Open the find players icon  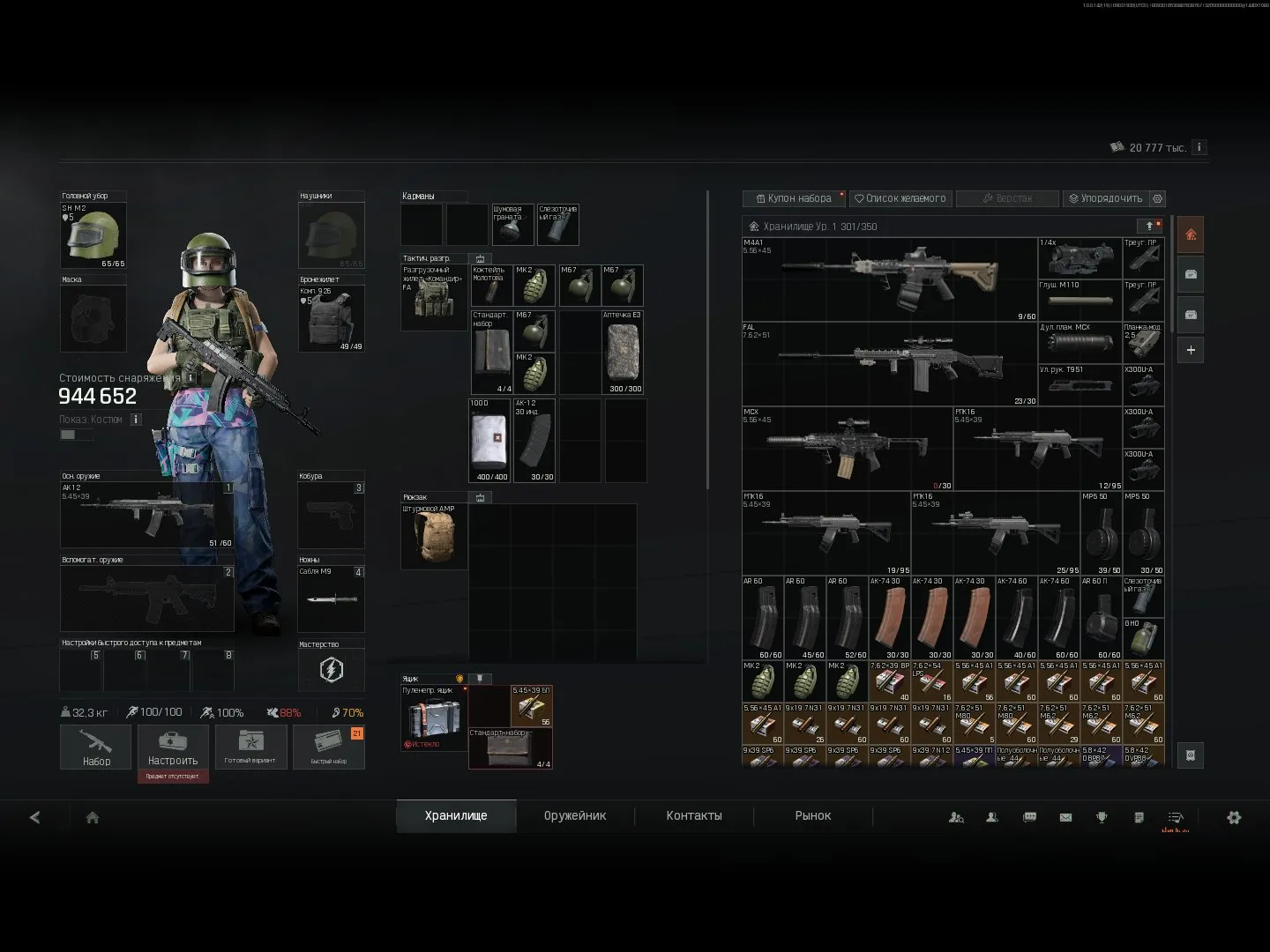[956, 817]
